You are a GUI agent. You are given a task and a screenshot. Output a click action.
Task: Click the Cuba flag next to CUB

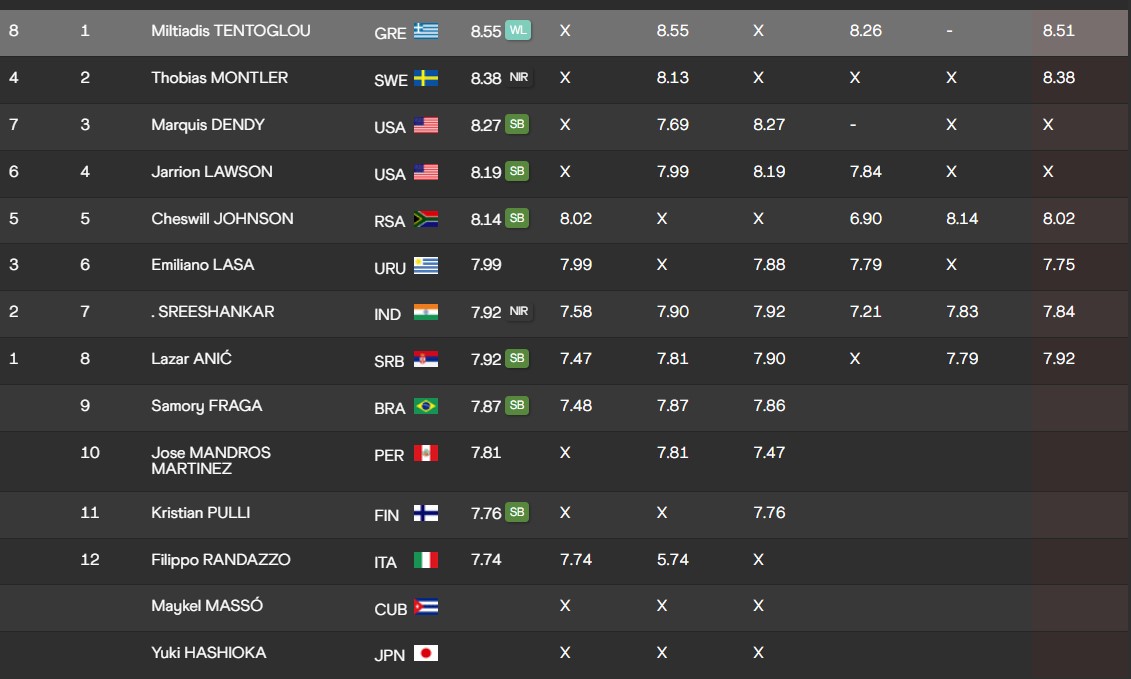(426, 607)
